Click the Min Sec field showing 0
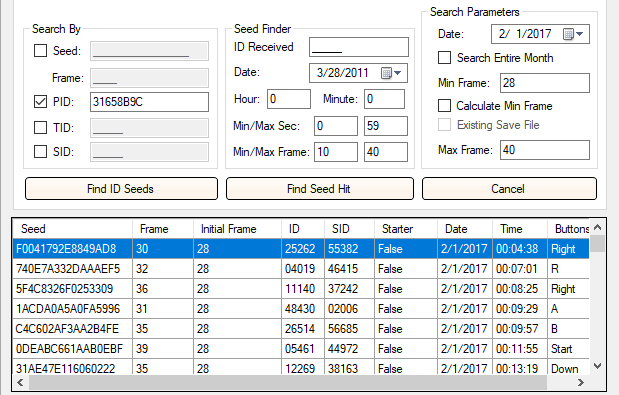619x395 pixels. click(x=336, y=126)
